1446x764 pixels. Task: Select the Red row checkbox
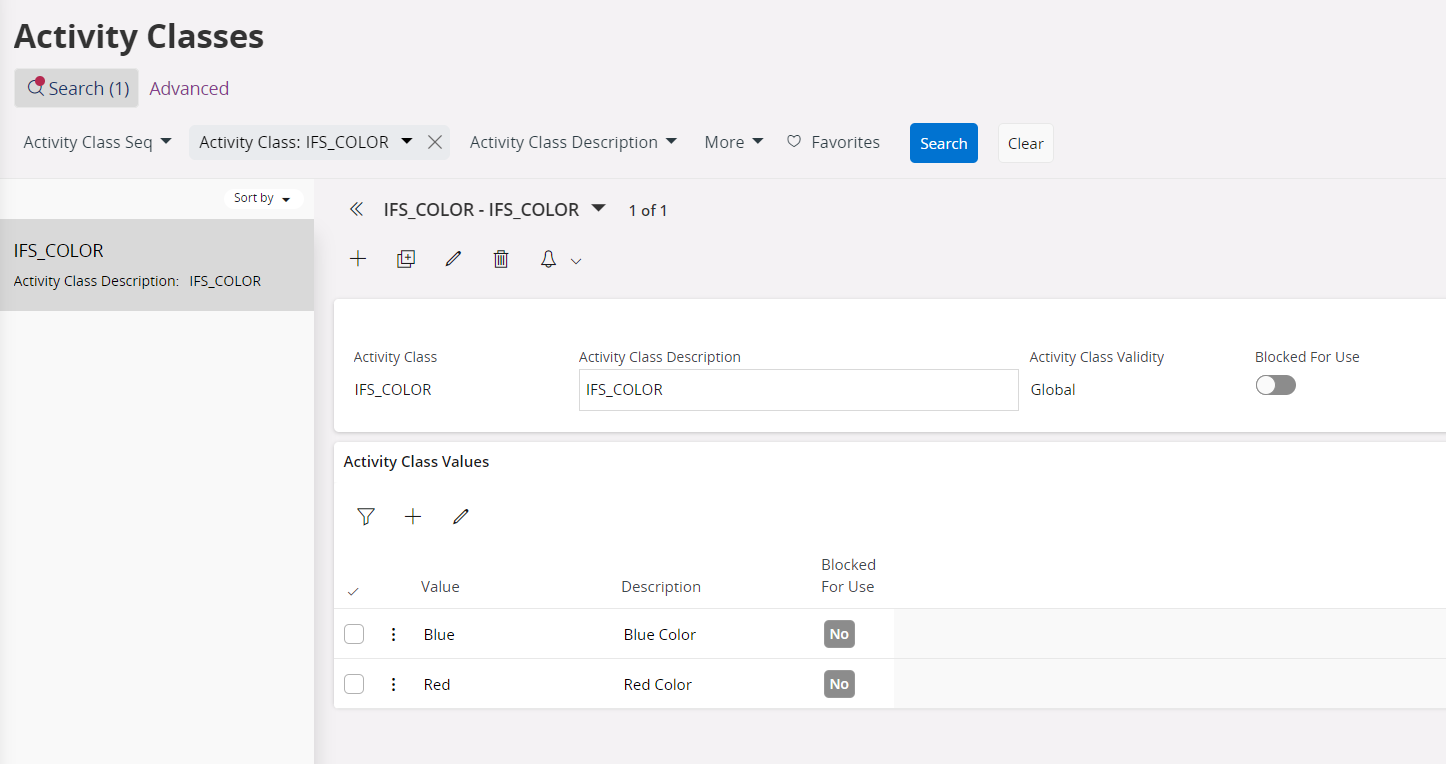point(354,684)
